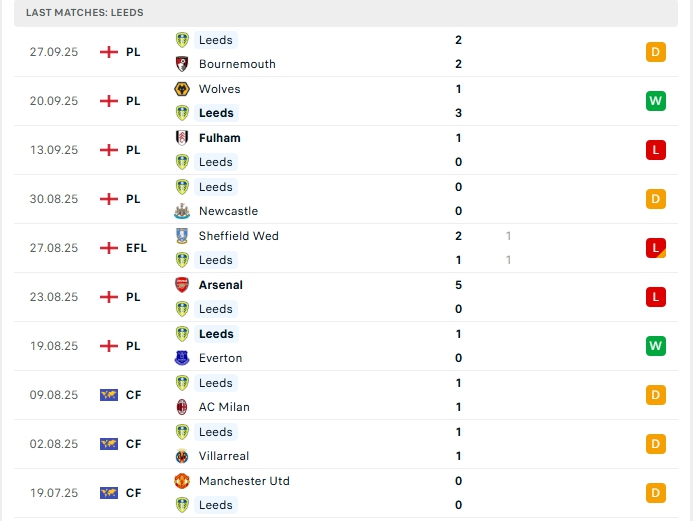Click the win badge for the Wolves match
Image resolution: width=693 pixels, height=521 pixels.
(656, 101)
